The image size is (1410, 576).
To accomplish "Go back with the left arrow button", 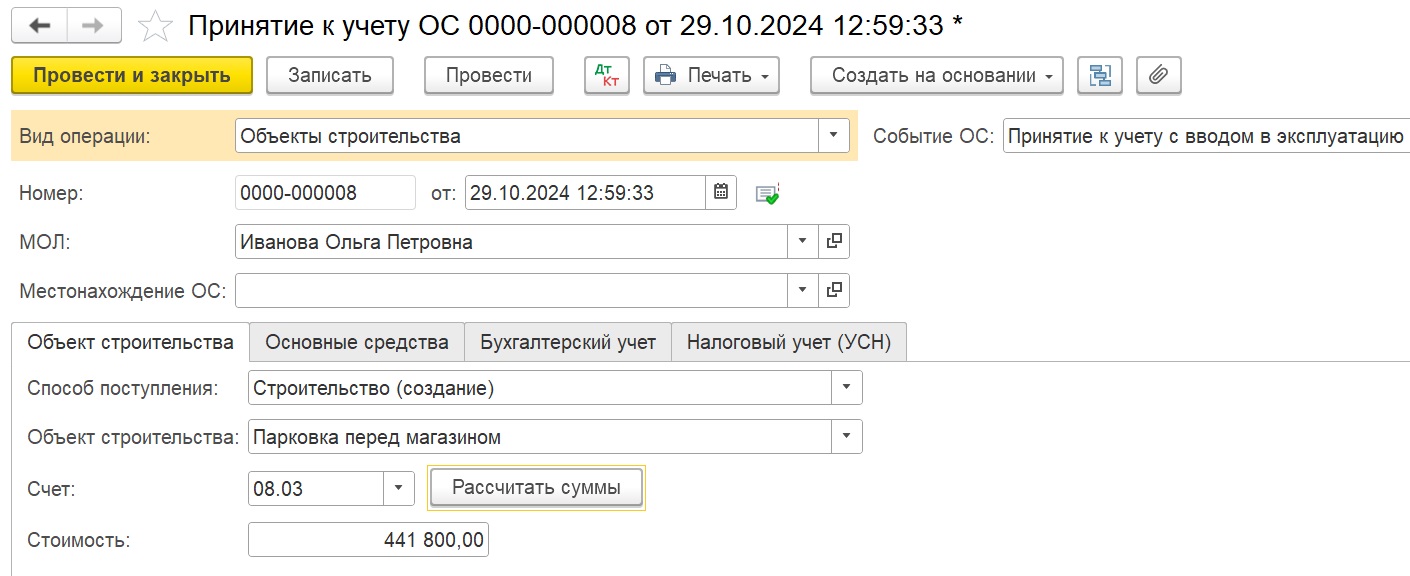I will 39,26.
